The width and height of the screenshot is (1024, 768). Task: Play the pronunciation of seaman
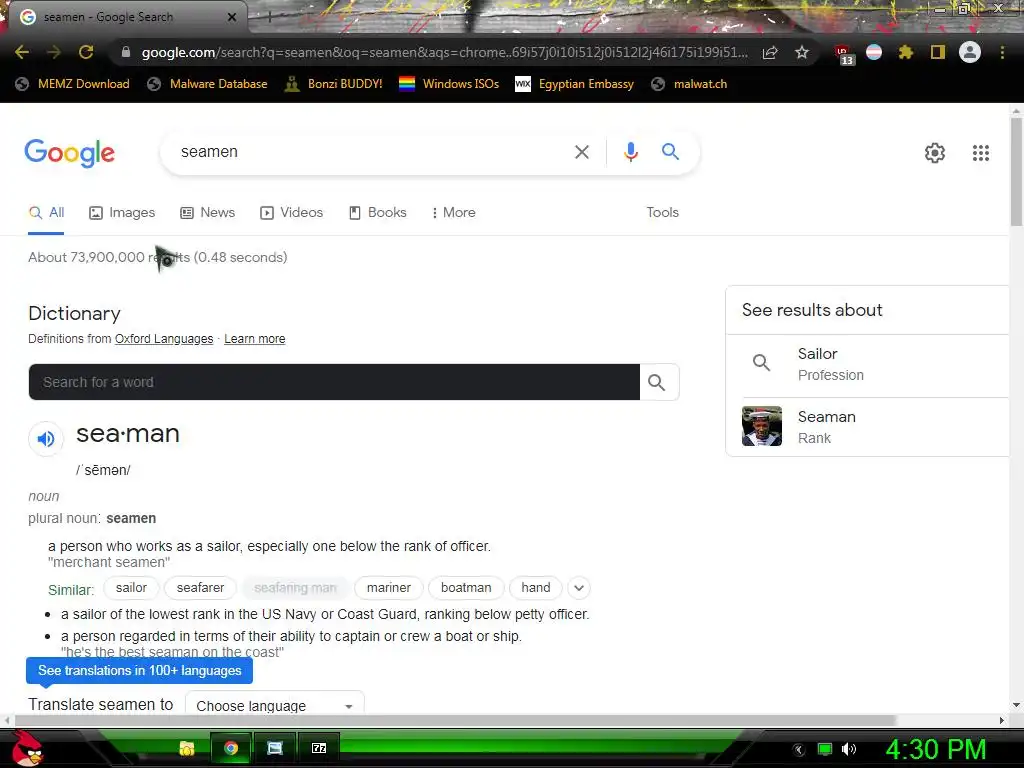pos(46,438)
